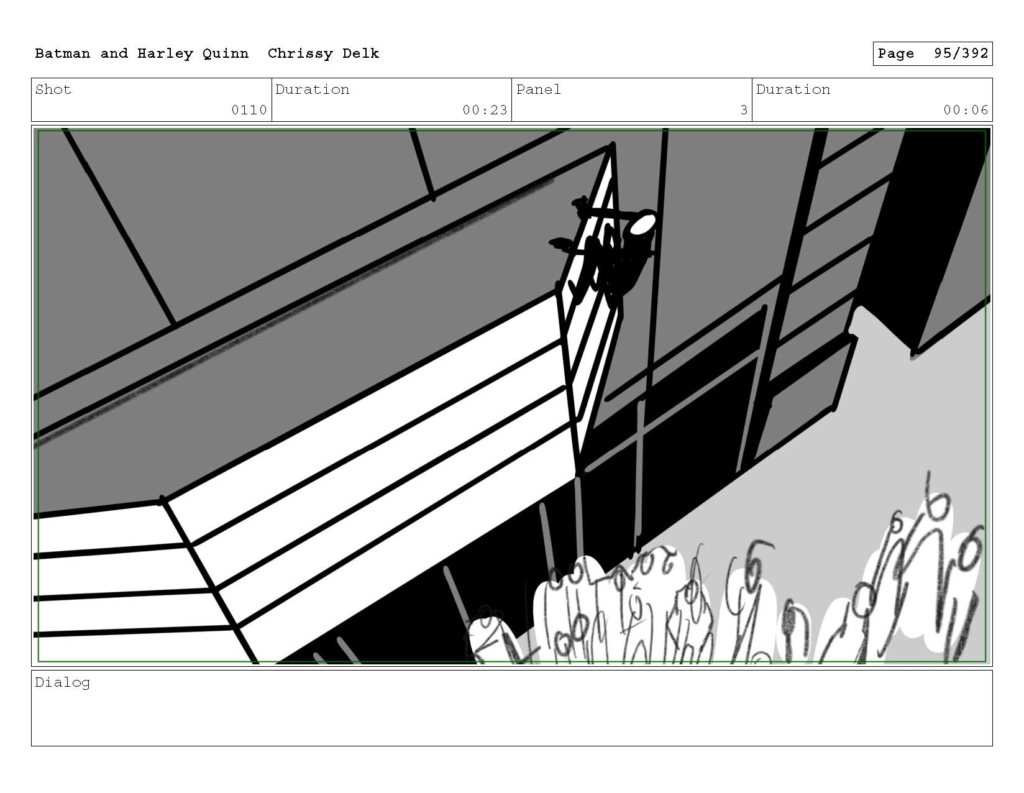Click the "Shot" field label
Image resolution: width=1024 pixels, height=793 pixels.
tap(53, 89)
